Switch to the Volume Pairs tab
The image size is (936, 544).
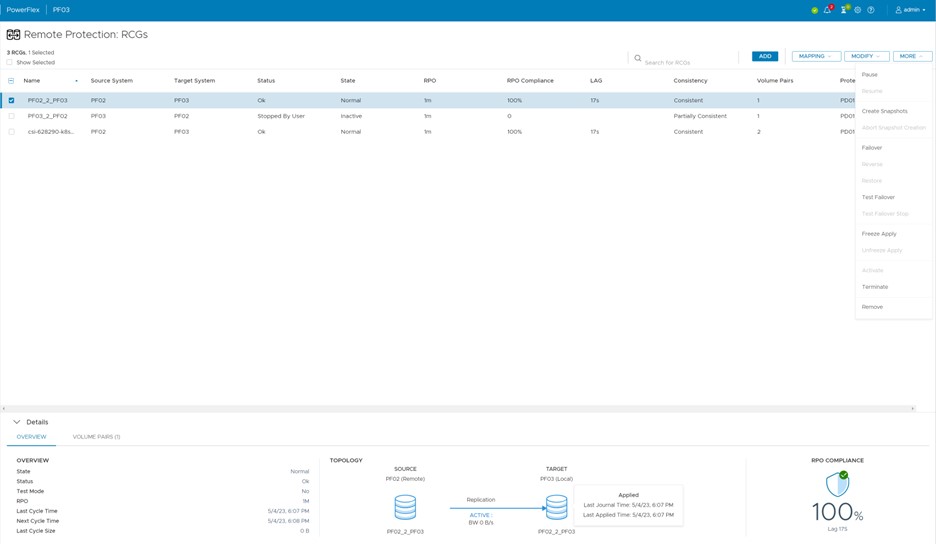96,437
